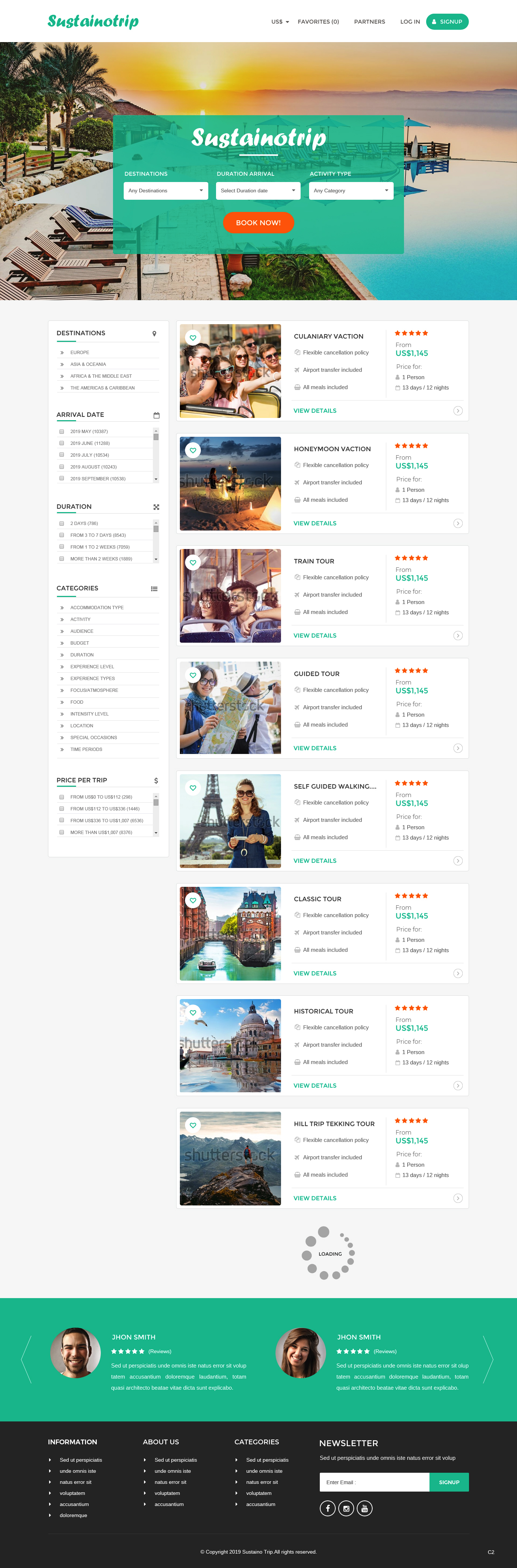Open the Instagram social icon in footer

pyautogui.click(x=346, y=1508)
